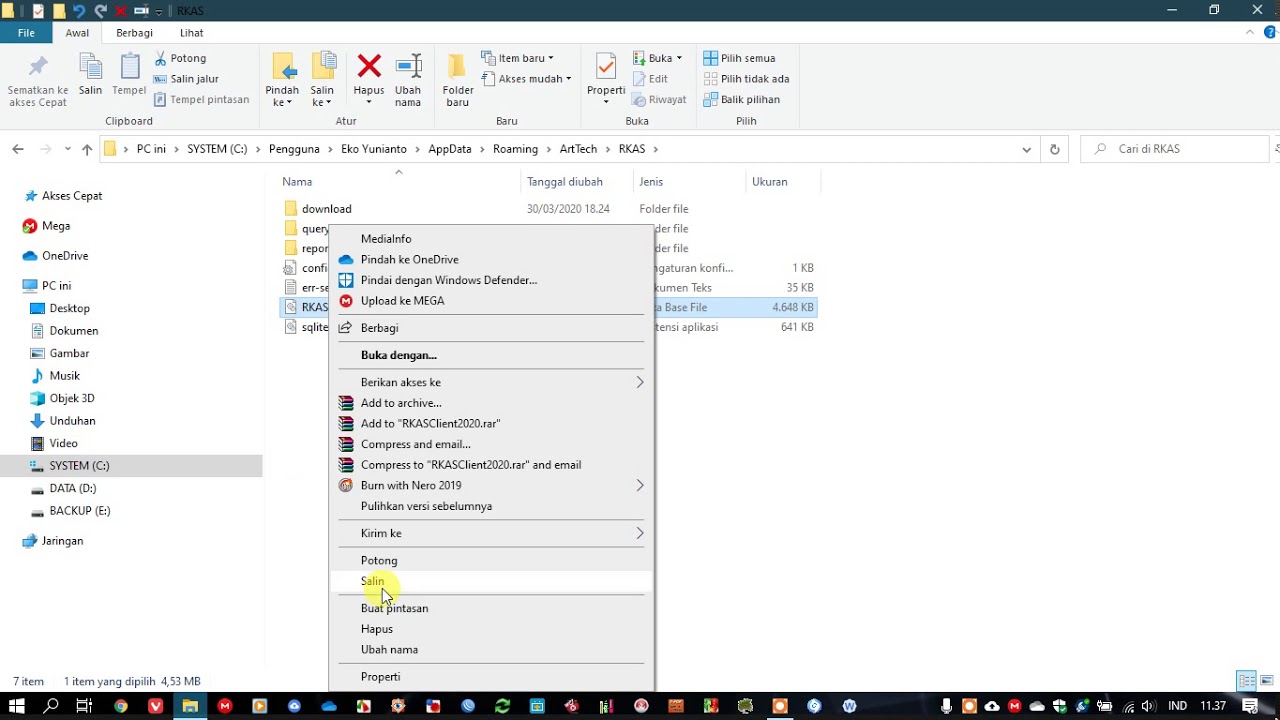Open the Item baru dropdown
Image resolution: width=1280 pixels, height=720 pixels.
(517, 58)
